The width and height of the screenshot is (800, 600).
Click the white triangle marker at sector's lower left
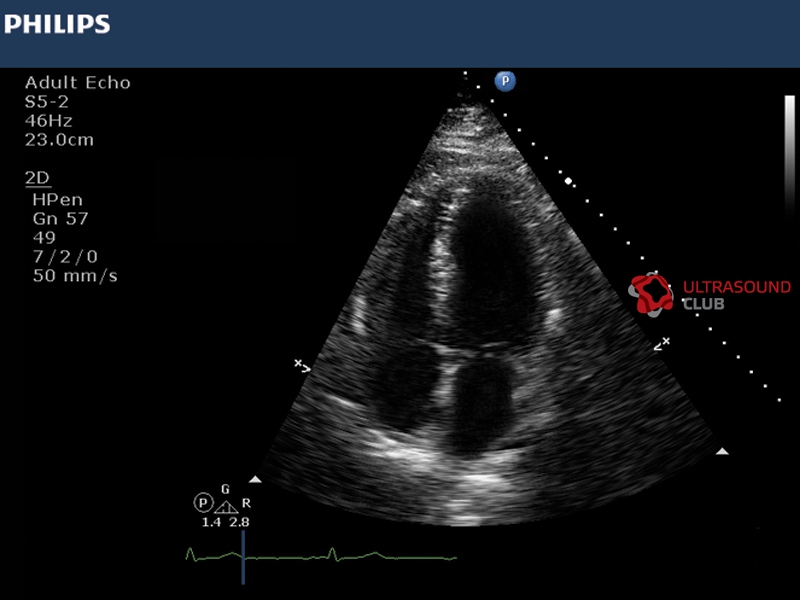click(255, 479)
